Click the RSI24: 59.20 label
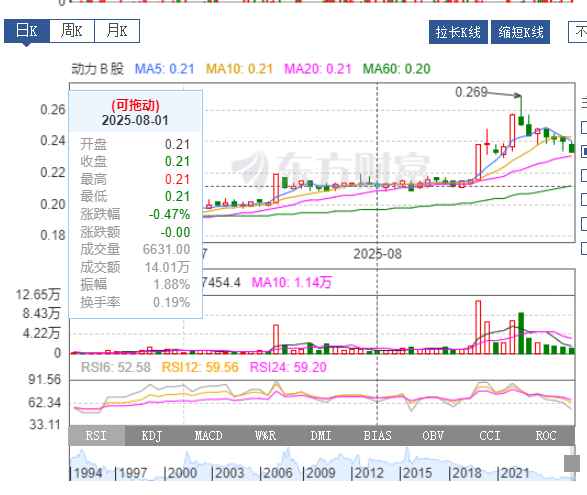The image size is (587, 495). tap(288, 367)
